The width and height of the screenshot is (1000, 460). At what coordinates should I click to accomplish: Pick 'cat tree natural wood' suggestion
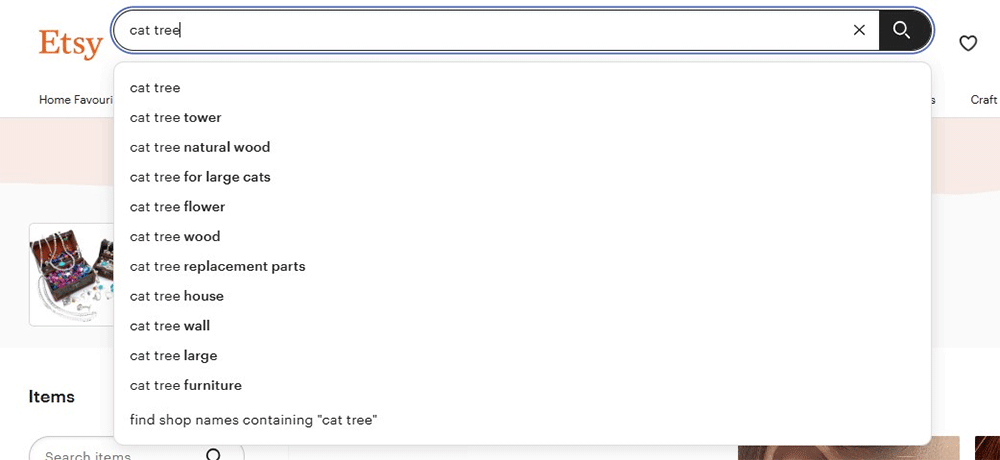pyautogui.click(x=200, y=148)
